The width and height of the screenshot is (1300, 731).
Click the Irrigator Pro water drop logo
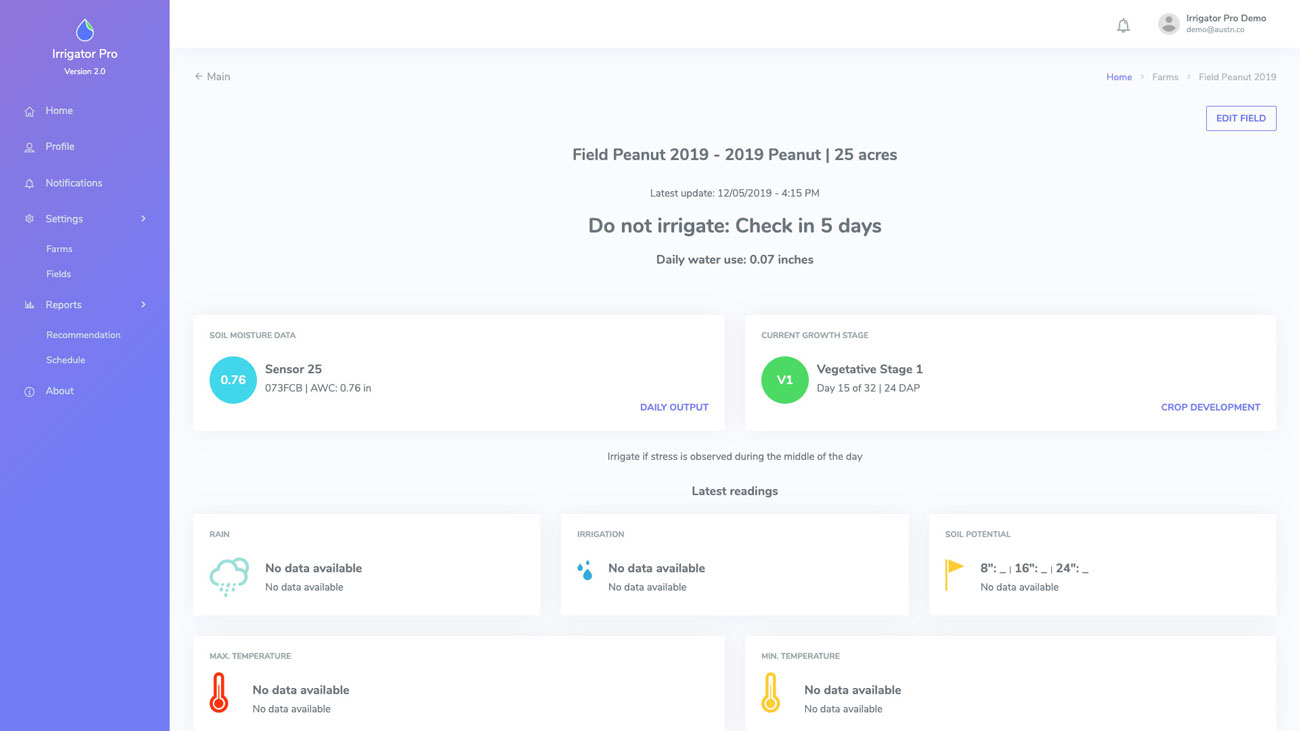pos(85,30)
